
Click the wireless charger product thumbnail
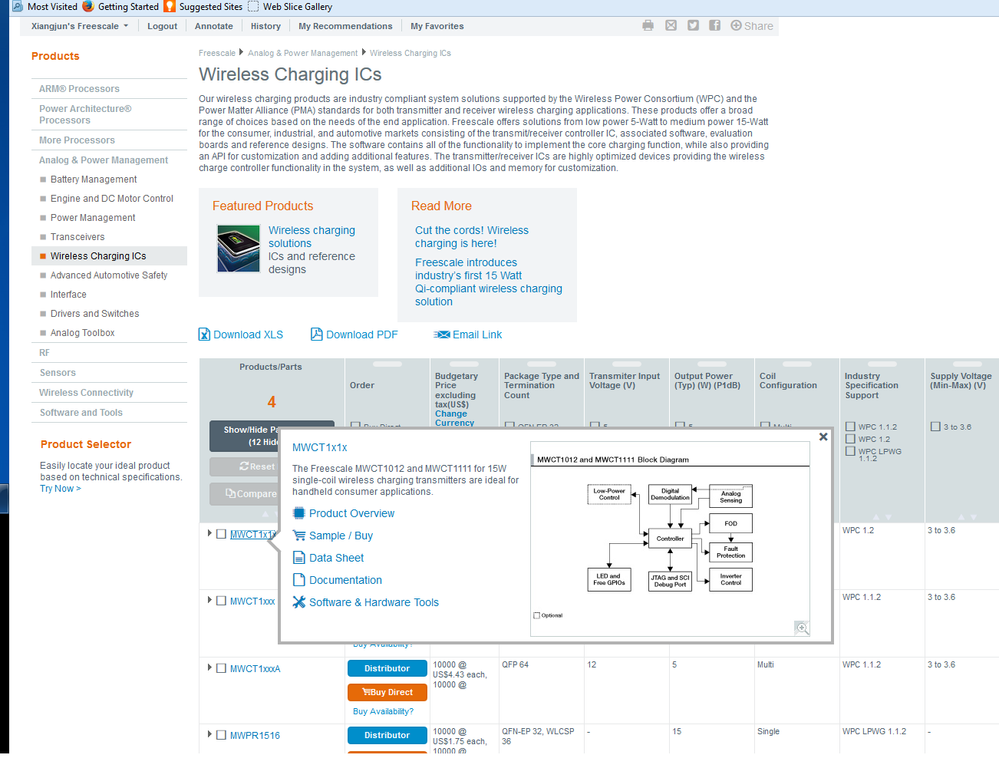[x=238, y=248]
